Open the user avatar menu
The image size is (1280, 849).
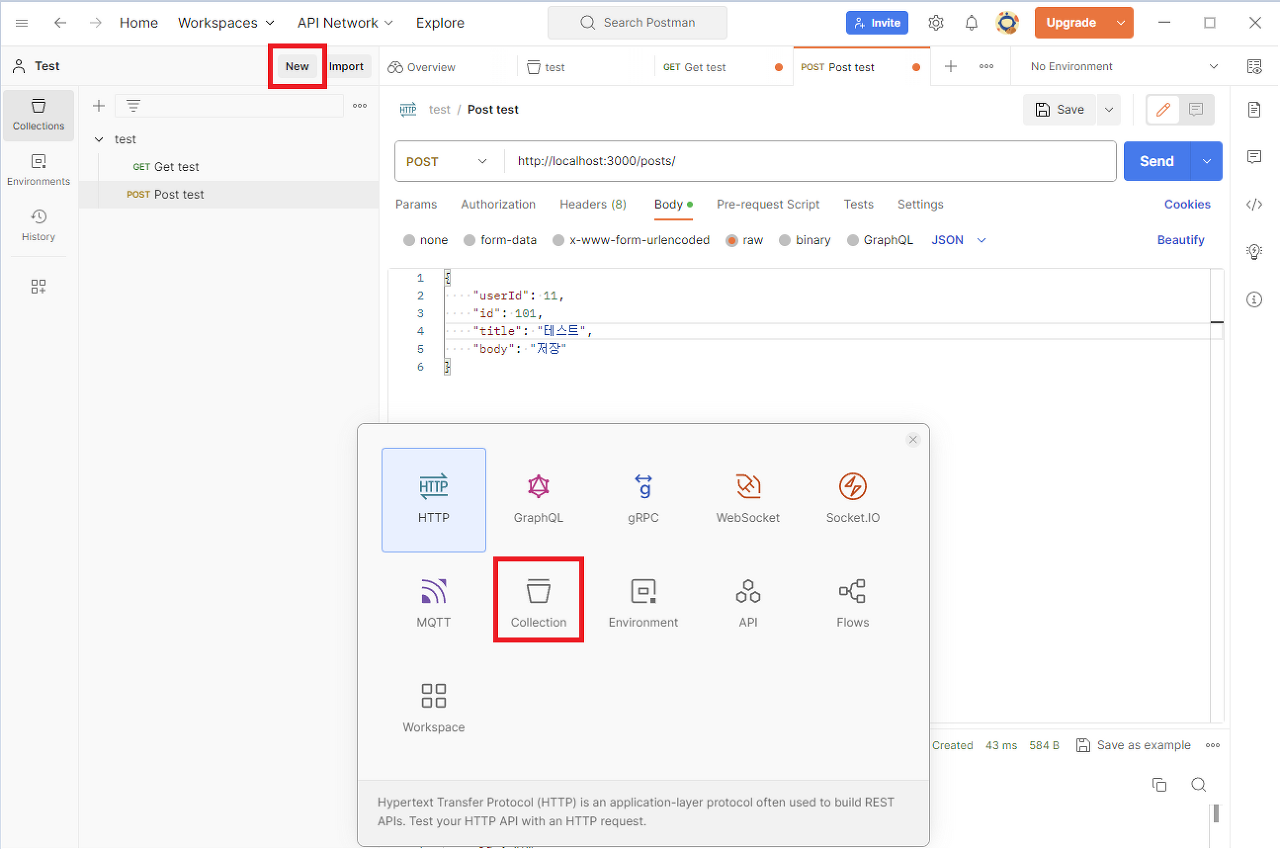click(x=1007, y=22)
